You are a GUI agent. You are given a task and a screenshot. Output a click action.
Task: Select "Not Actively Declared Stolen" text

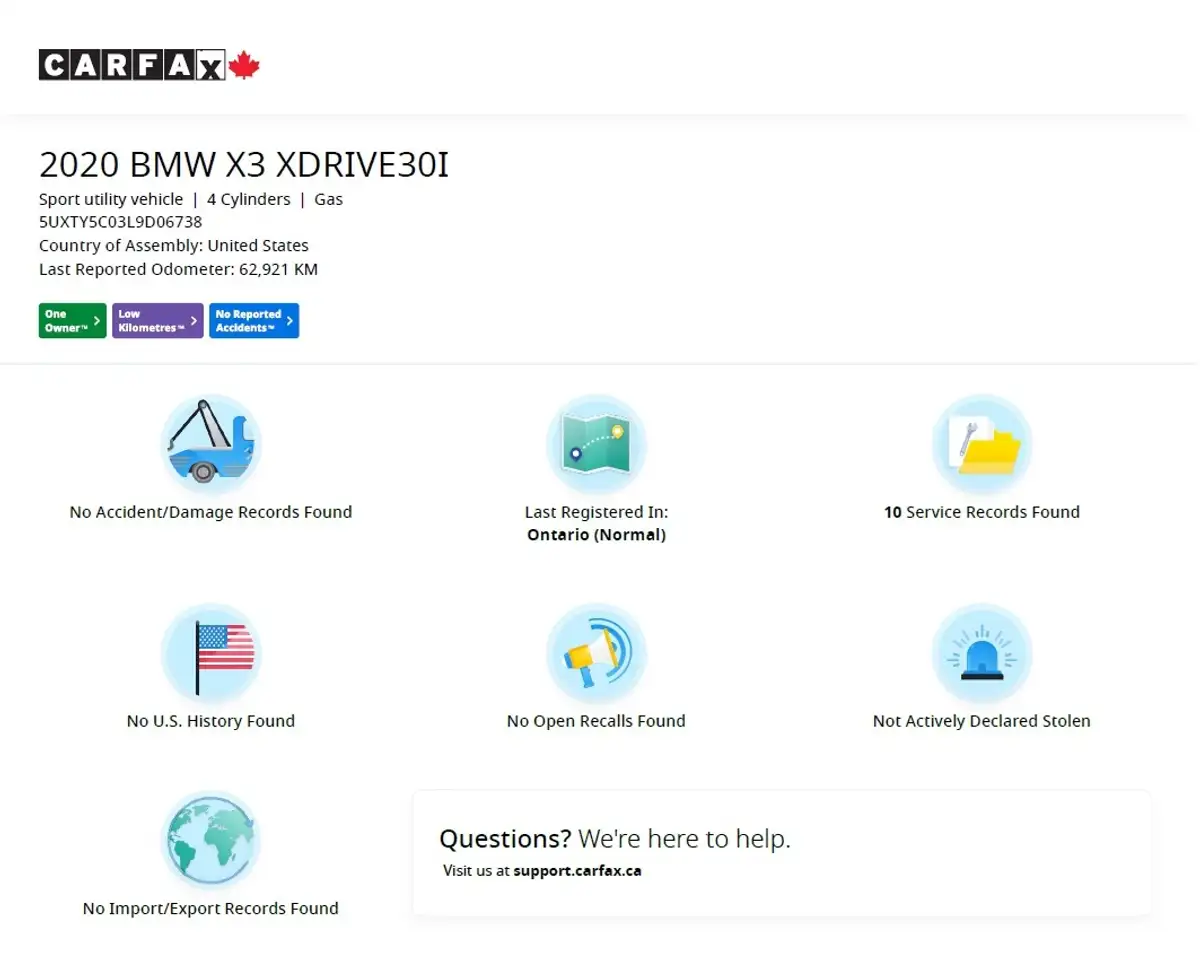tap(982, 721)
